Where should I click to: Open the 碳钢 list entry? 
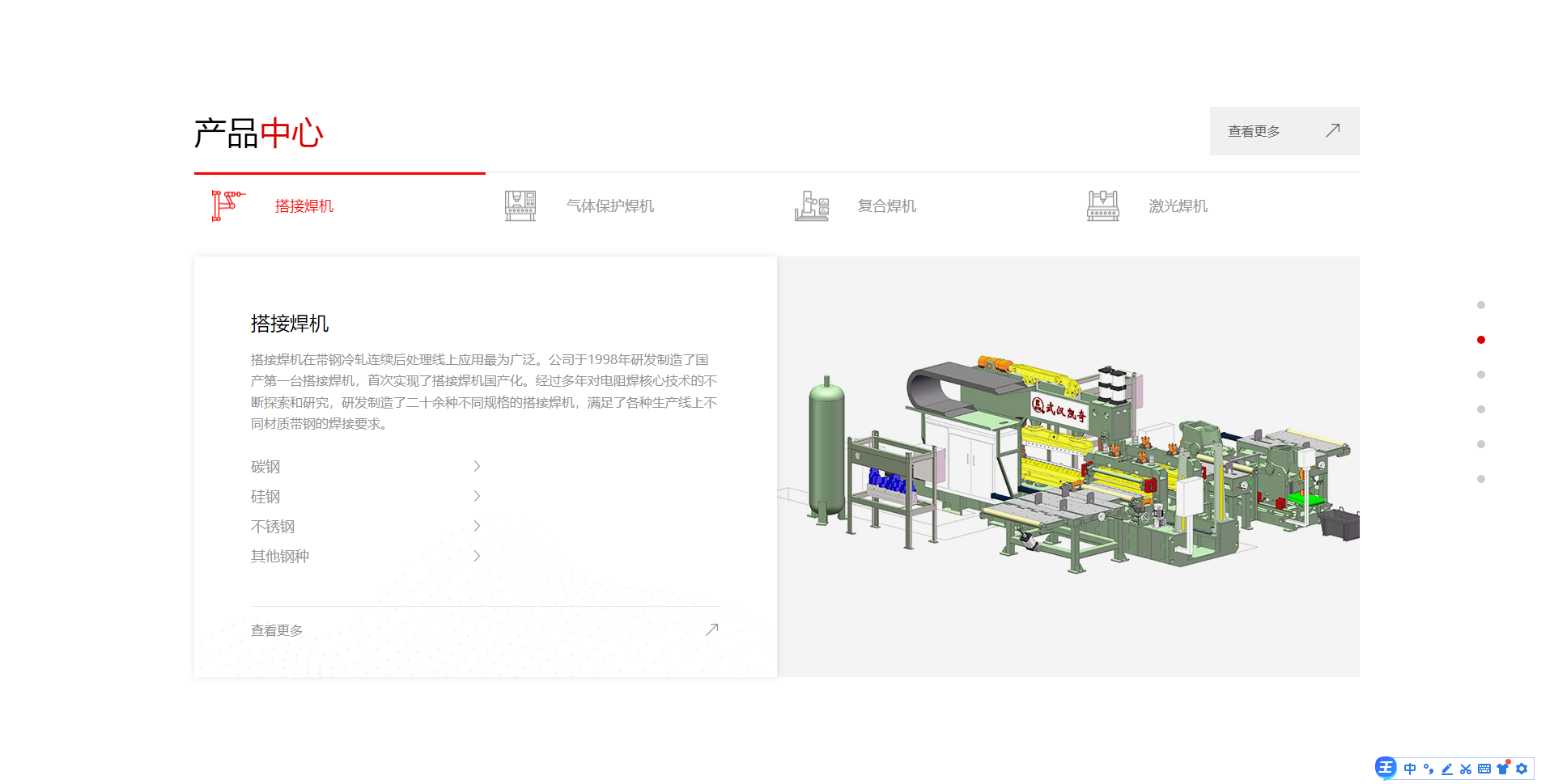coord(366,466)
